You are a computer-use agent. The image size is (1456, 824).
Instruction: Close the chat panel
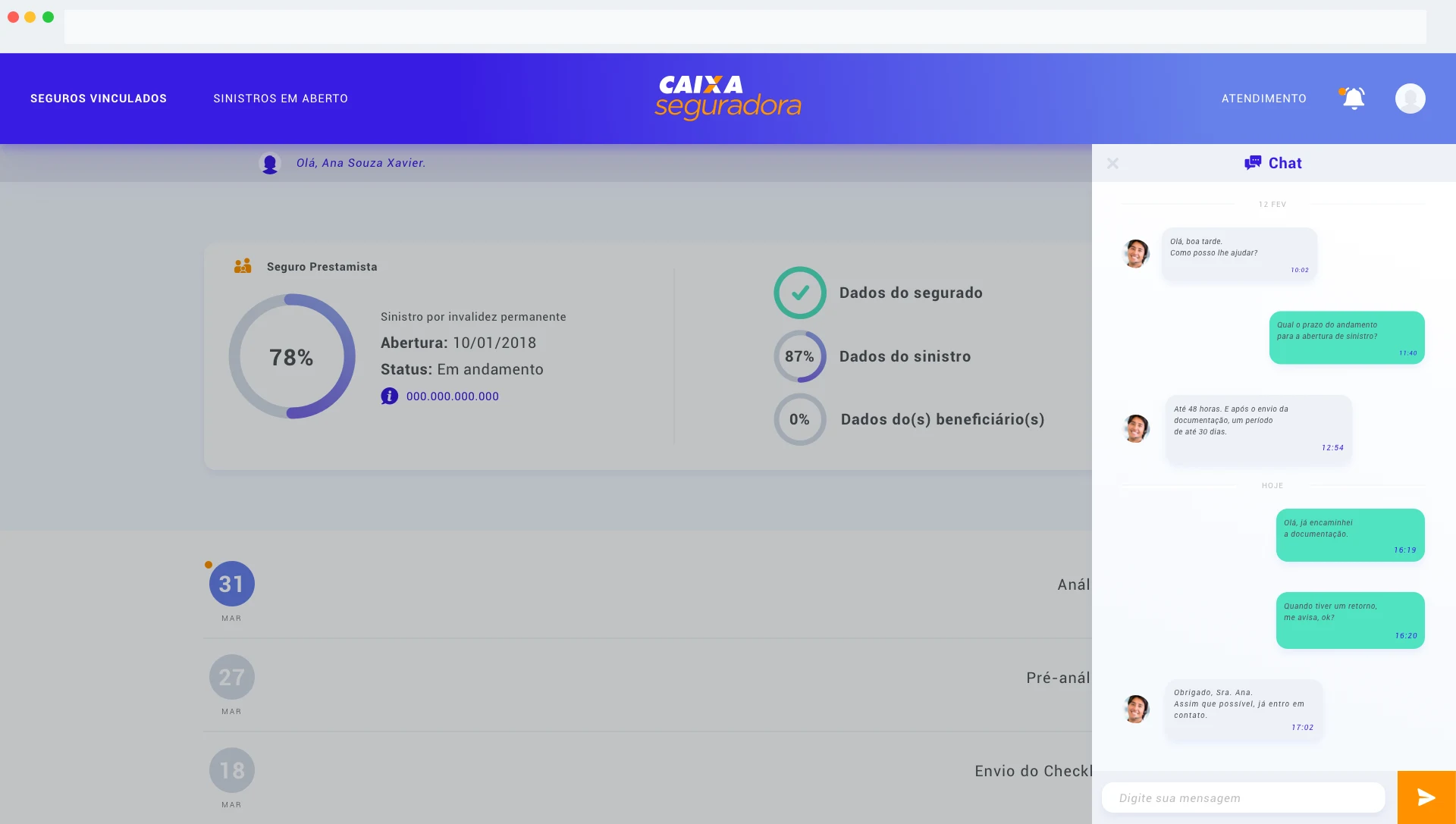tap(1112, 163)
